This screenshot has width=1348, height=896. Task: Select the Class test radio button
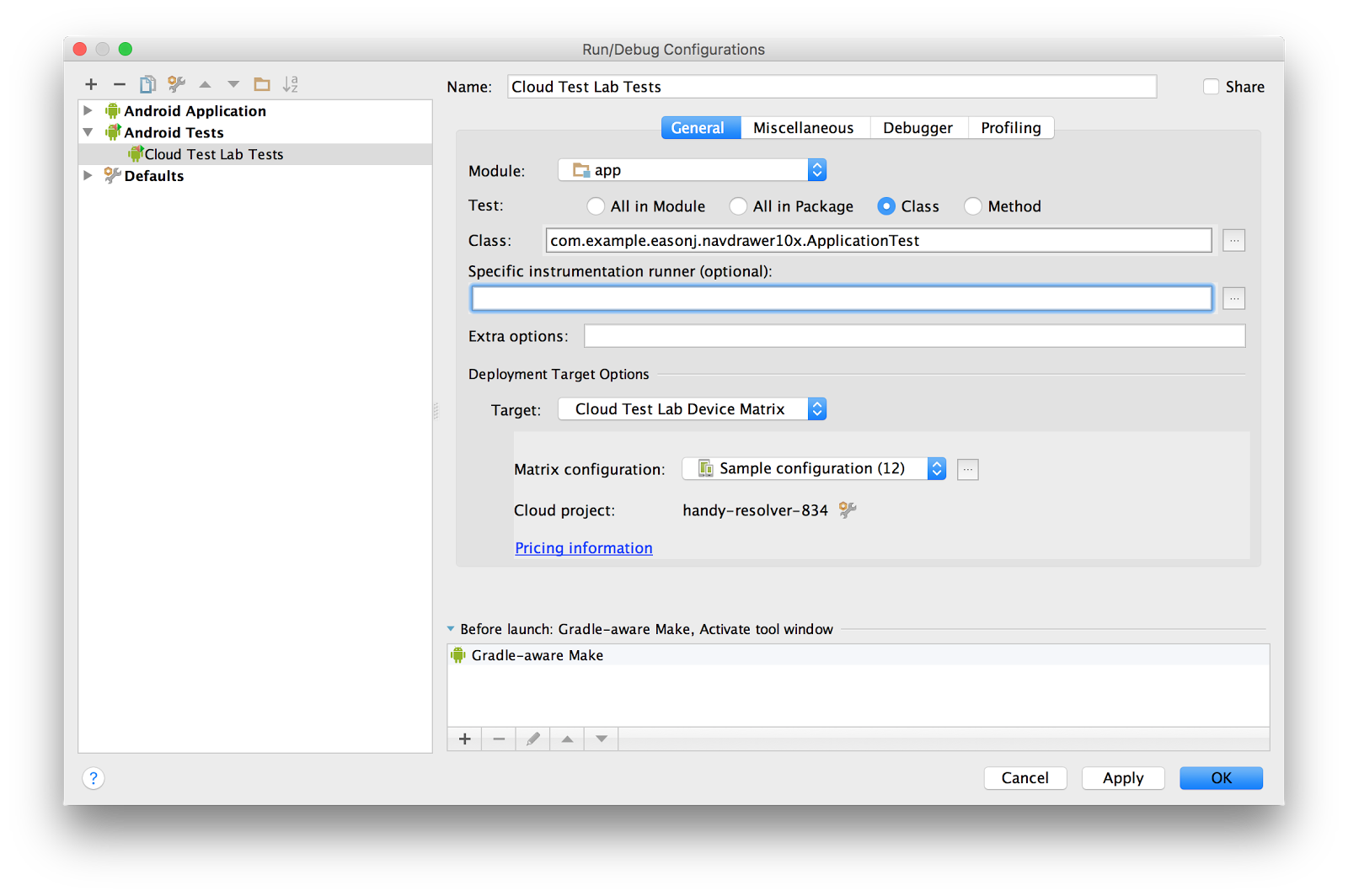click(887, 205)
